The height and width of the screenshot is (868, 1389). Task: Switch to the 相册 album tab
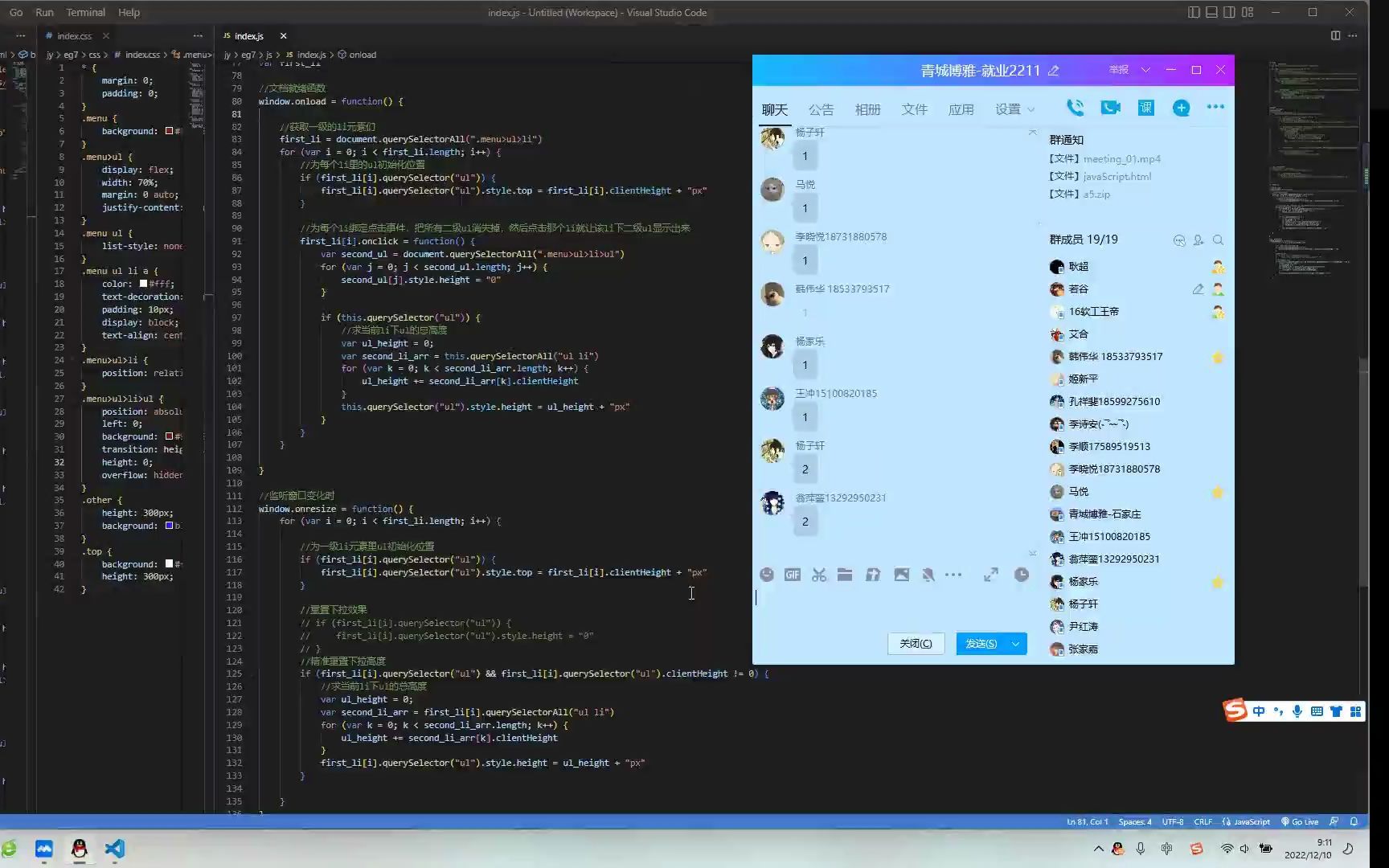point(868,109)
